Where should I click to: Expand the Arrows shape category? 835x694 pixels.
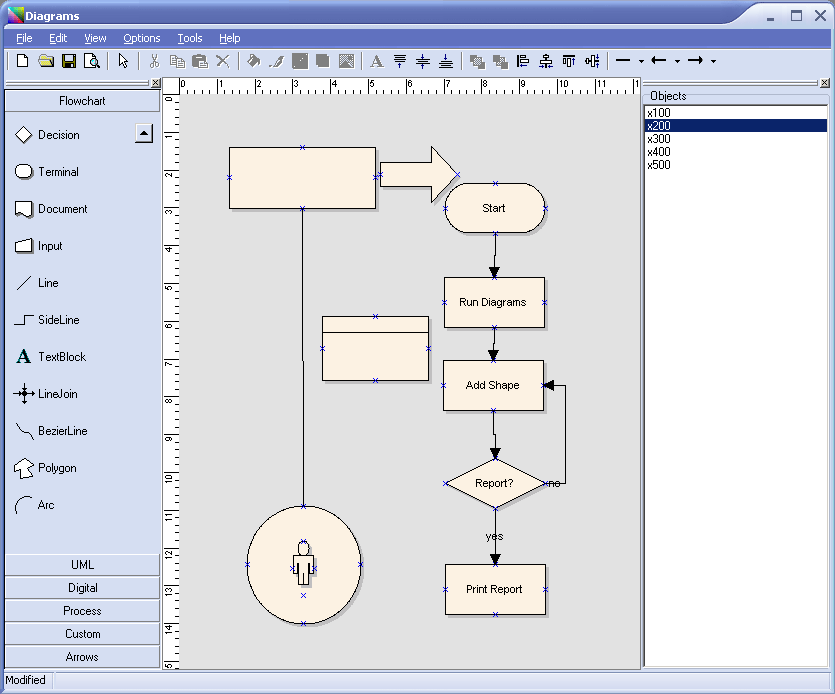82,657
